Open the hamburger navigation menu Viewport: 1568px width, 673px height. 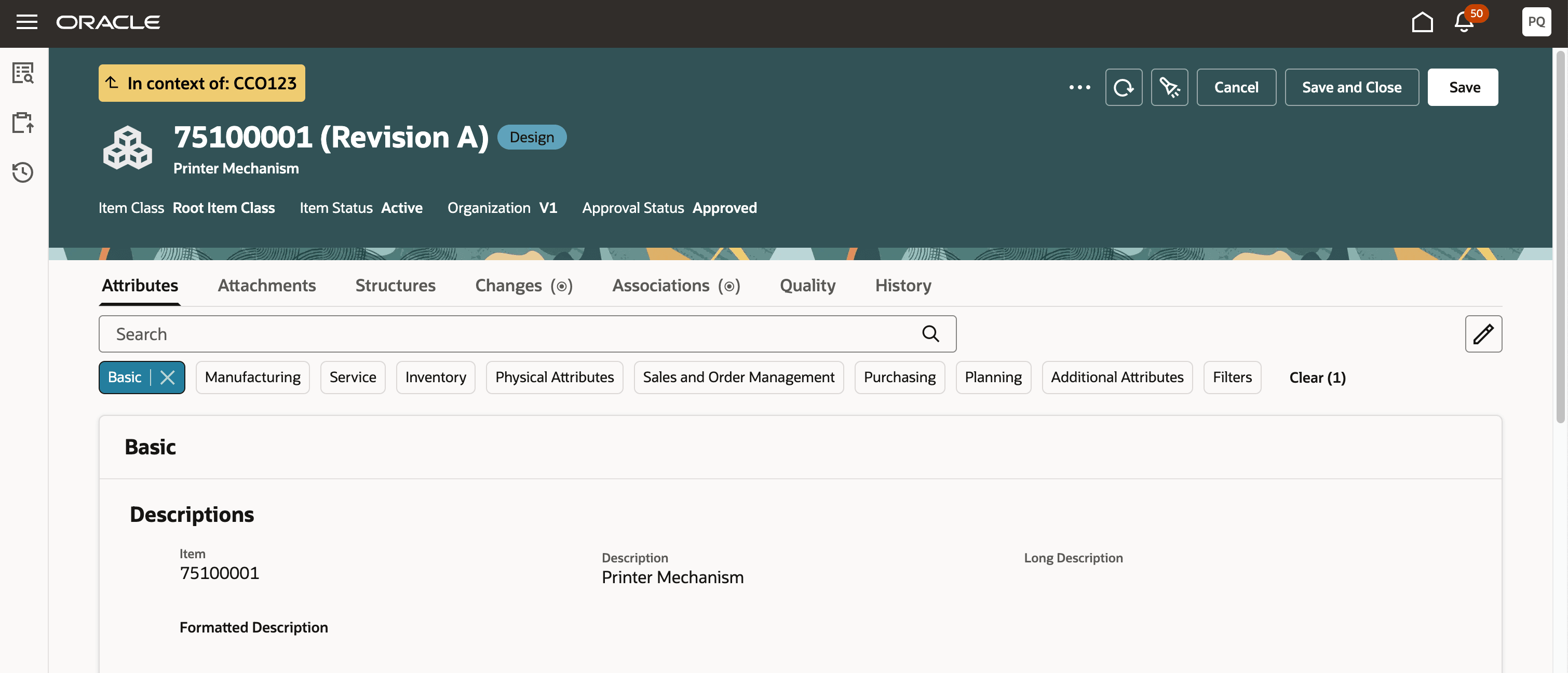click(27, 22)
